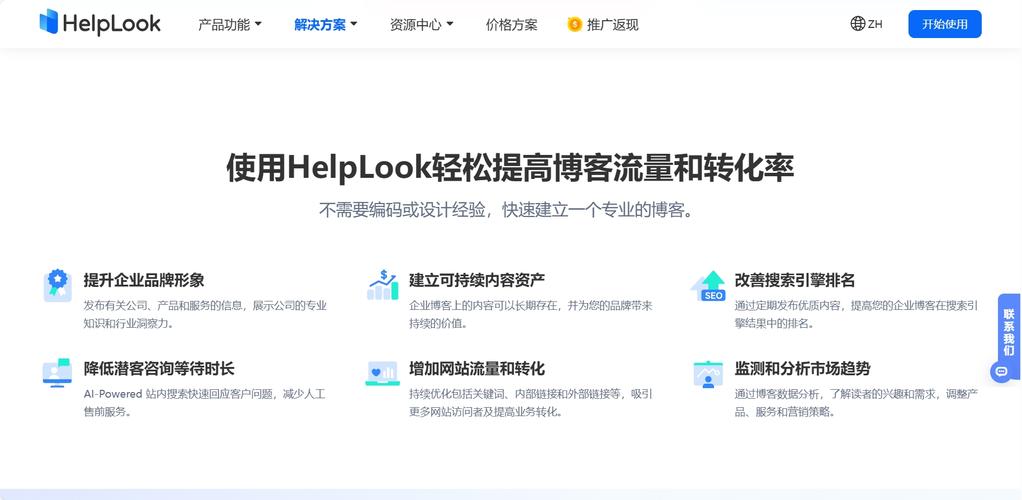
Task: Switch language via the ZH label
Action: [x=875, y=24]
